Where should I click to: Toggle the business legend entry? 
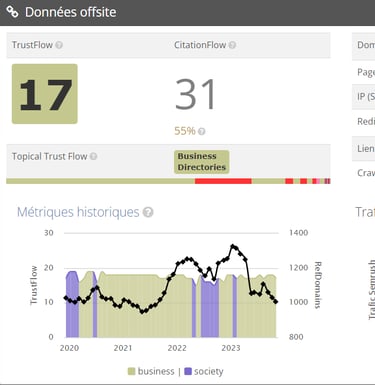[x=151, y=371]
